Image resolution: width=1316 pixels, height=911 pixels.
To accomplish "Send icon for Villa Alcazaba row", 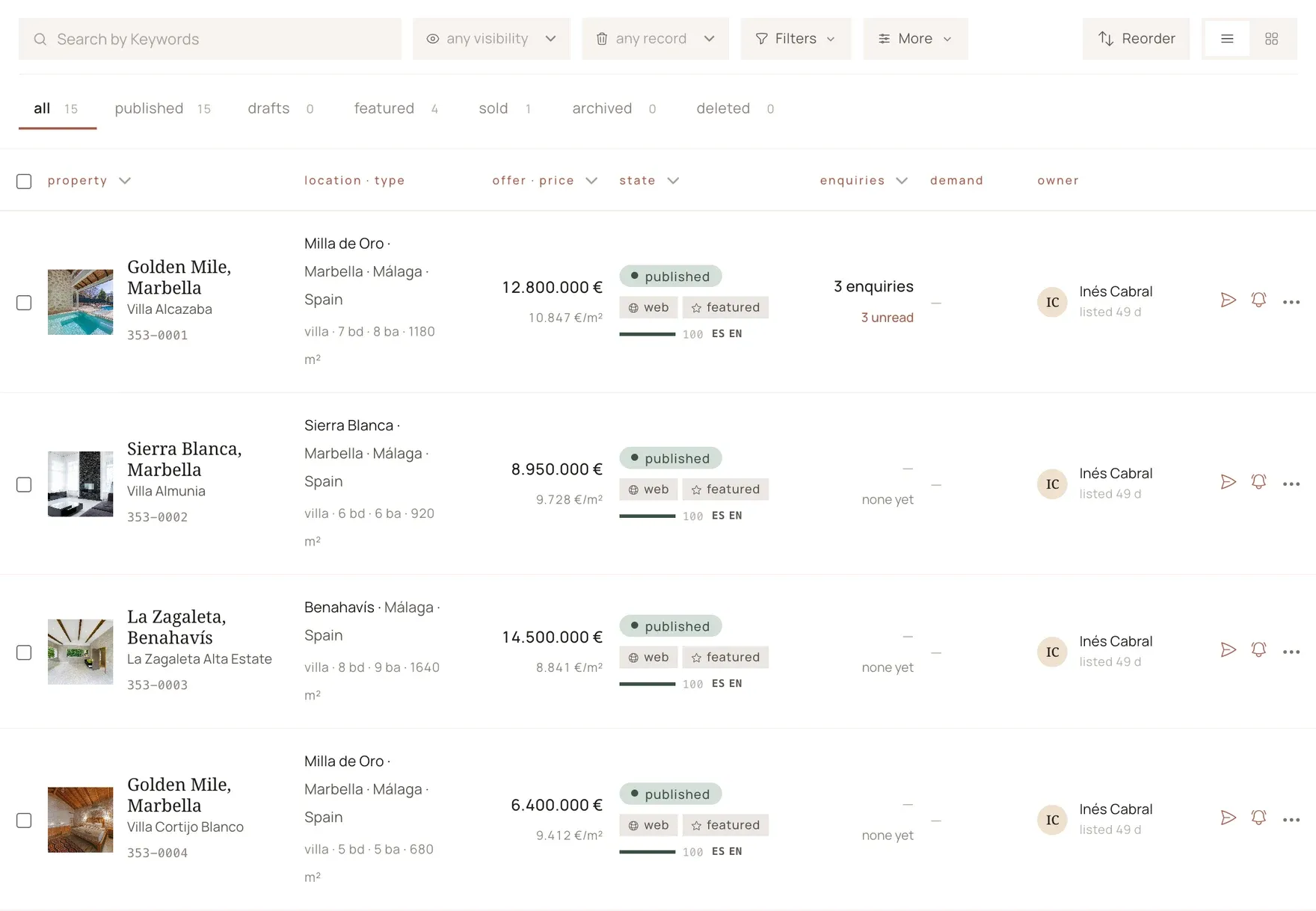I will click(x=1228, y=300).
